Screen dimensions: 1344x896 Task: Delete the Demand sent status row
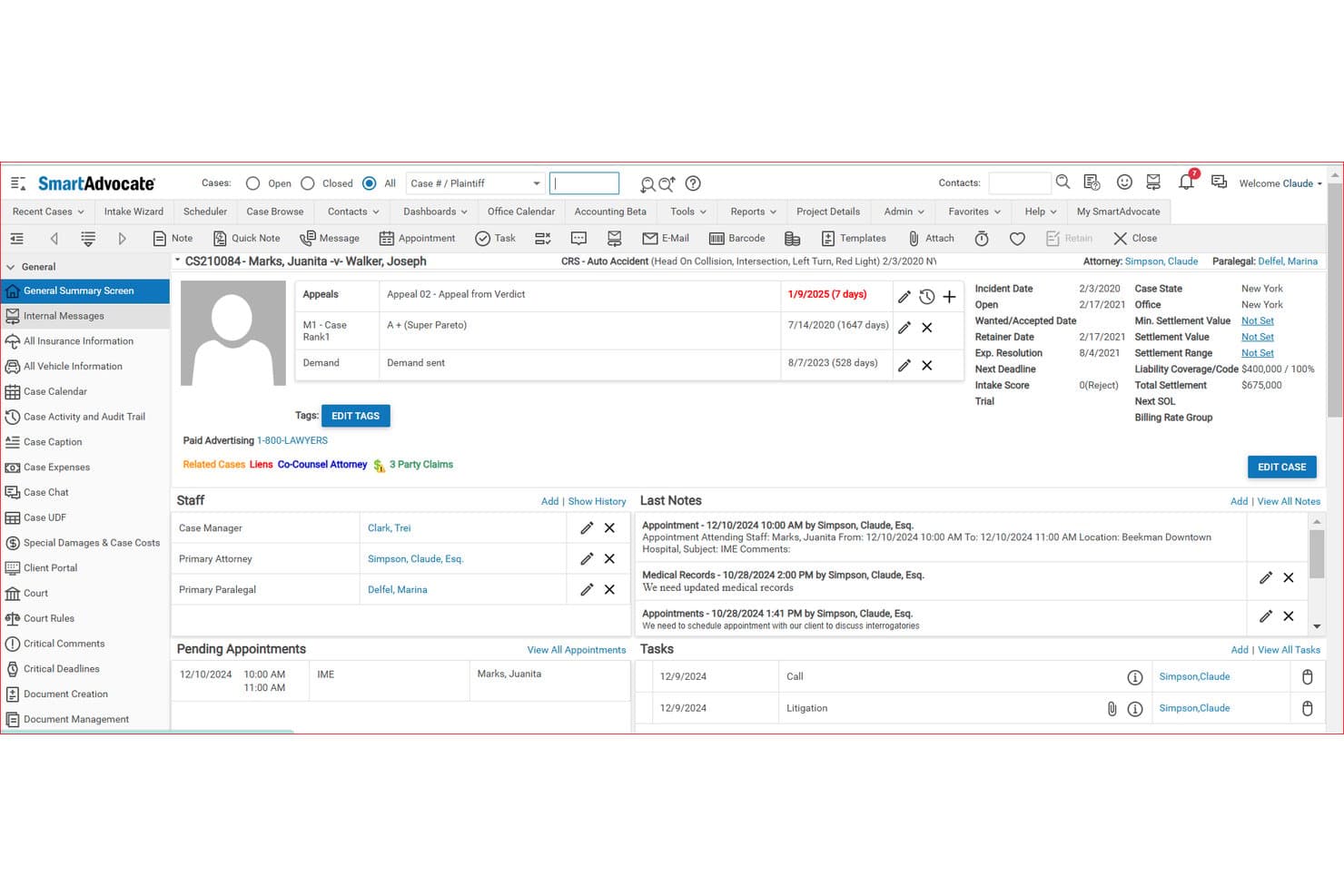pyautogui.click(x=927, y=365)
